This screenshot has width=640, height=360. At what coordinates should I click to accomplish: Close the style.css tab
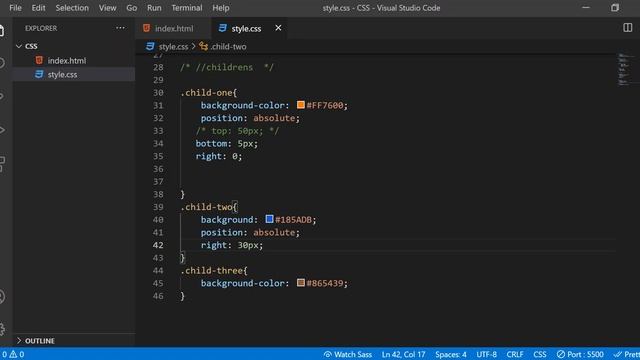[x=278, y=28]
